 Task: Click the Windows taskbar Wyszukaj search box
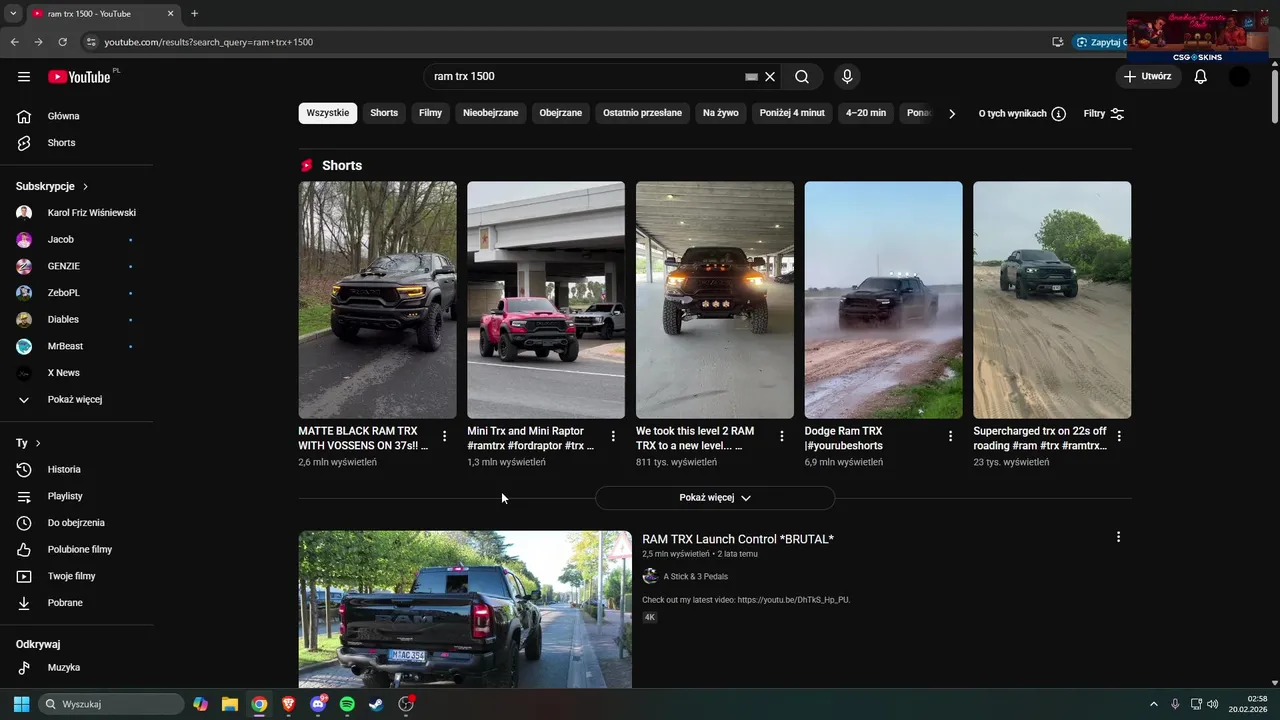[x=111, y=704]
